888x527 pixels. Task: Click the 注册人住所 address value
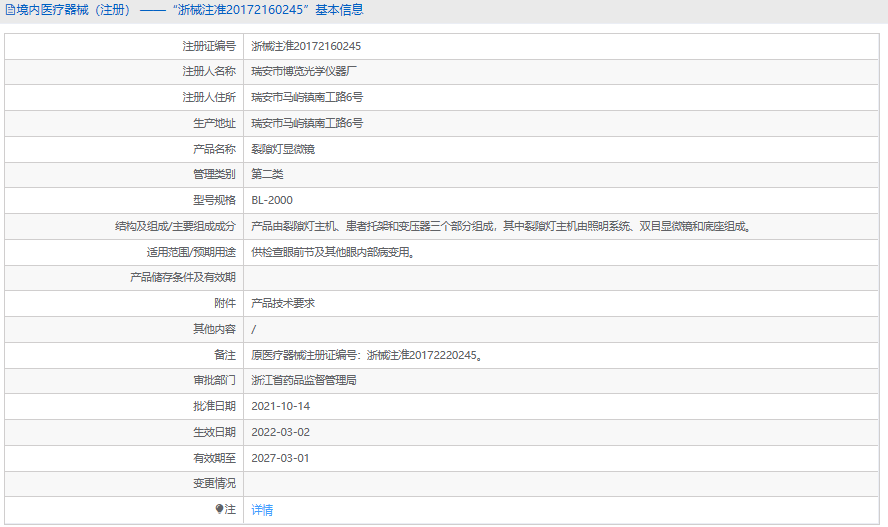pos(307,97)
